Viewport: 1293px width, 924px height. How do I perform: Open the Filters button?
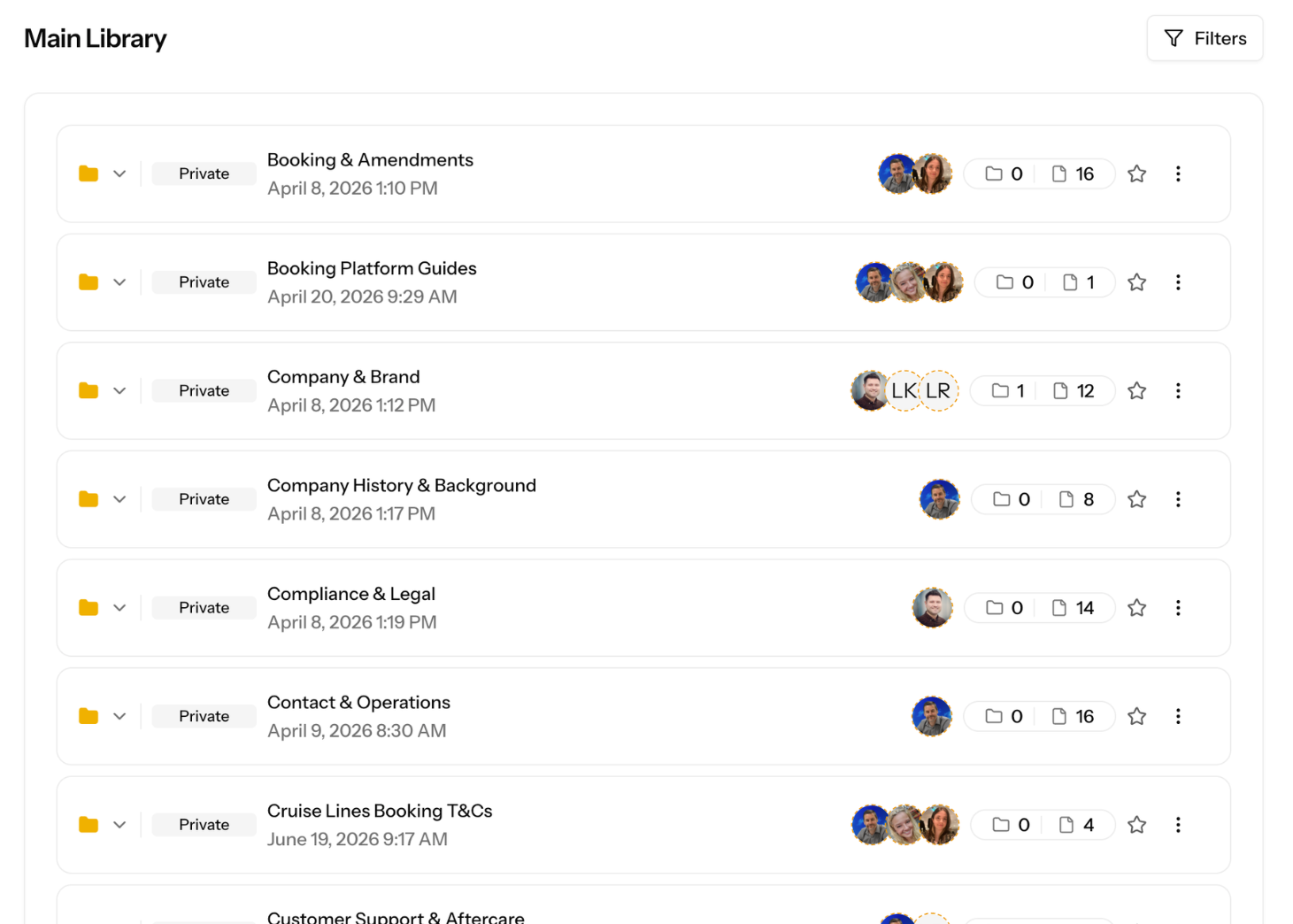coord(1204,38)
